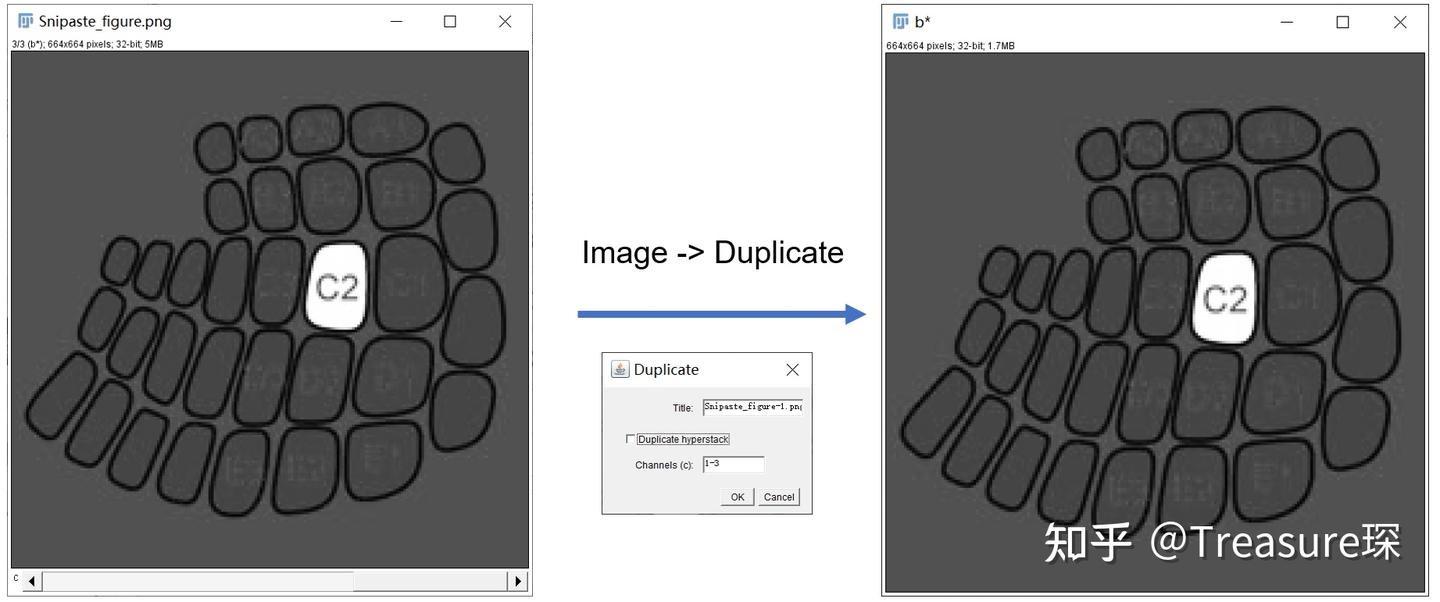Enable the Duplicate hyperstack checkbox
The image size is (1440, 602).
tap(630, 438)
